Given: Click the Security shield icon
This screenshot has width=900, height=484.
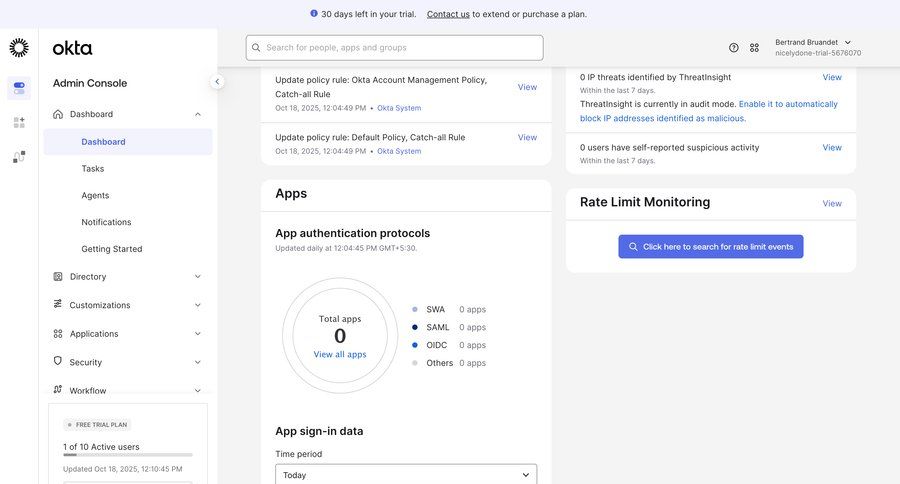Looking at the screenshot, I should point(57,361).
